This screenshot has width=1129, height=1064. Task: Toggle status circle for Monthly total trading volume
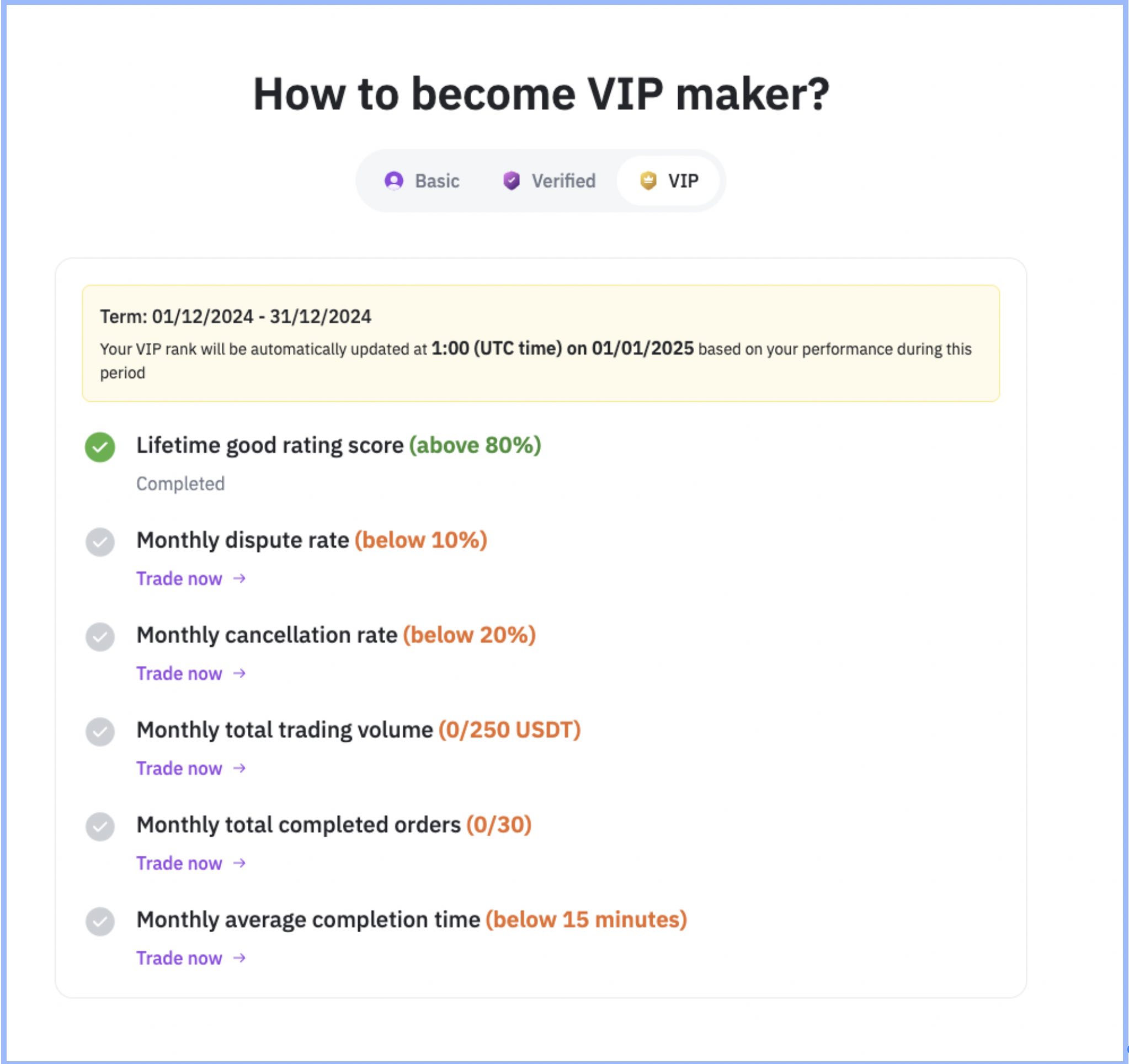(x=100, y=731)
